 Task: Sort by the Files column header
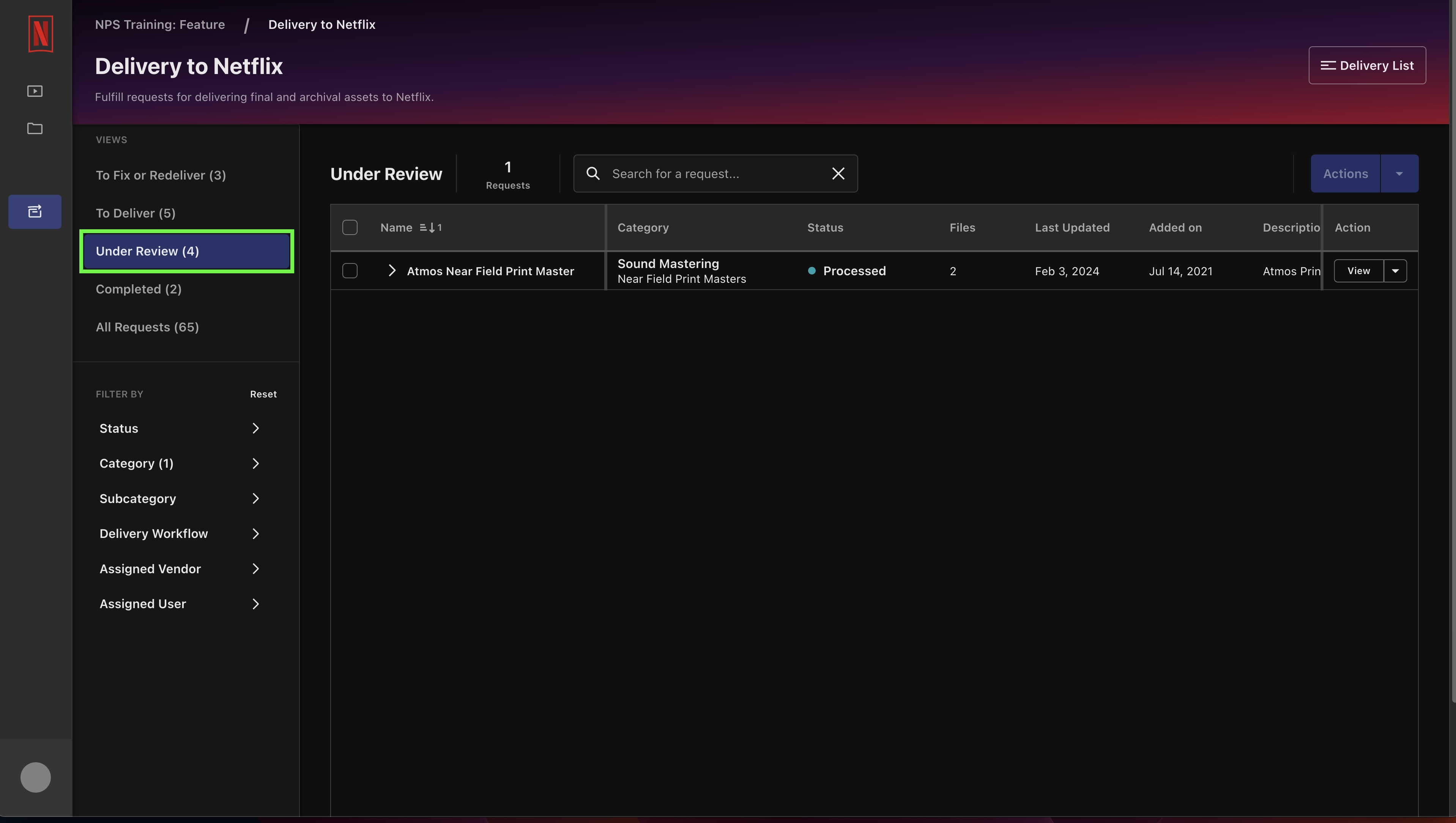(962, 227)
